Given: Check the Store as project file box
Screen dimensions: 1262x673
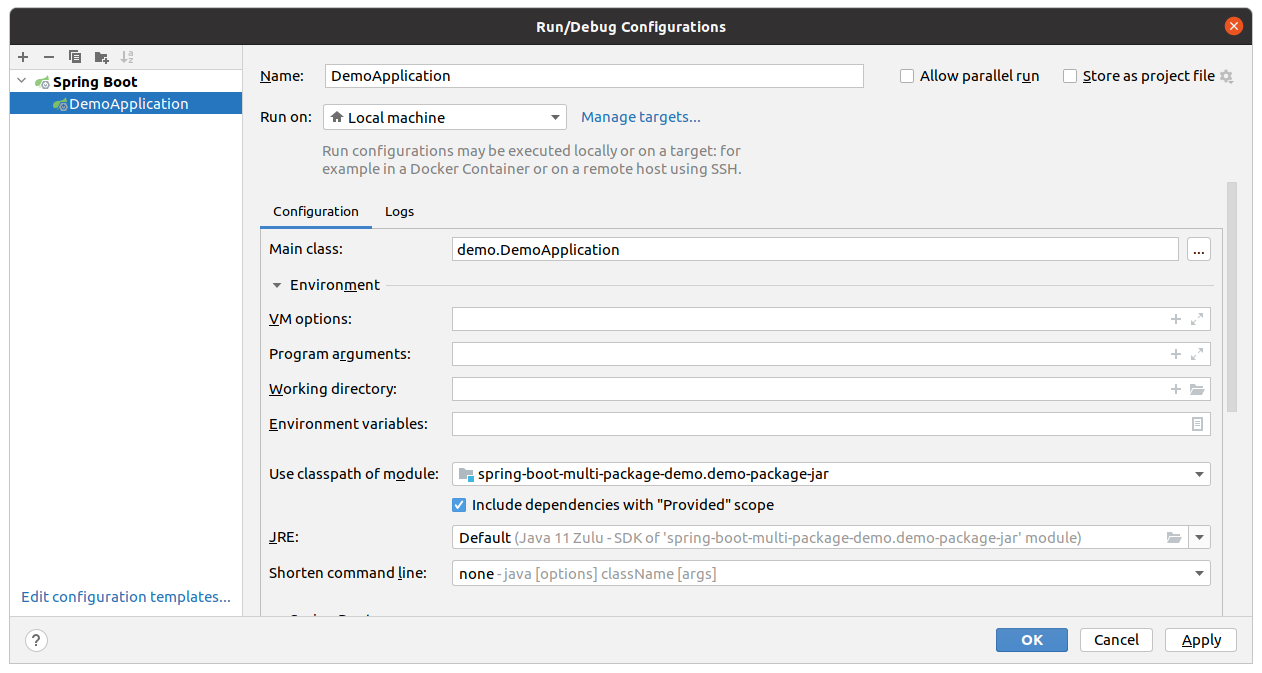Looking at the screenshot, I should click(1070, 76).
